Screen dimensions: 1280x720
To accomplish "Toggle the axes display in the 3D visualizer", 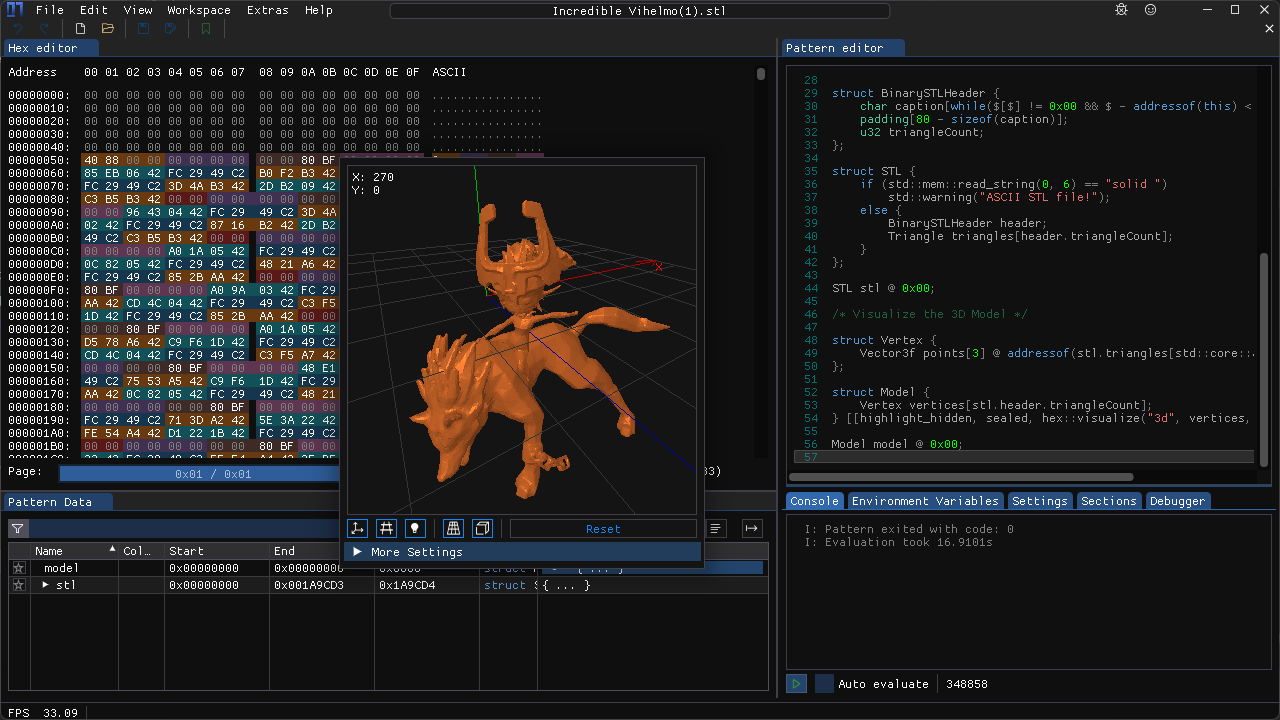I will (x=357, y=528).
